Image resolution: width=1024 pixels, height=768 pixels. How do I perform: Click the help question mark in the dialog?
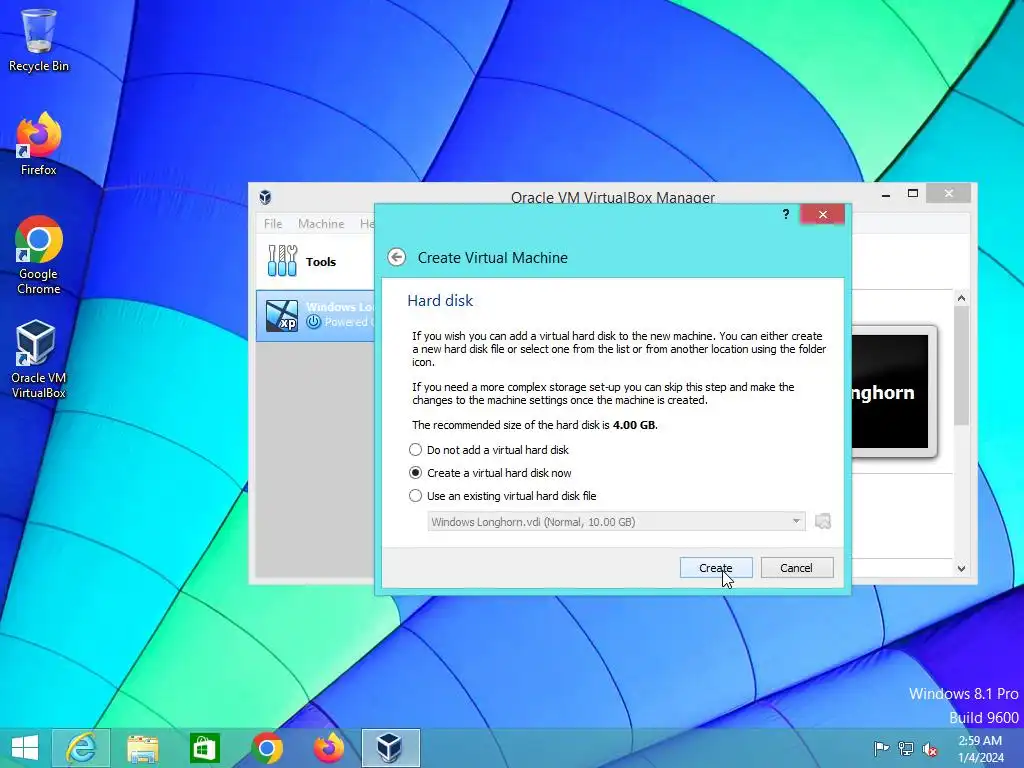[x=786, y=214]
